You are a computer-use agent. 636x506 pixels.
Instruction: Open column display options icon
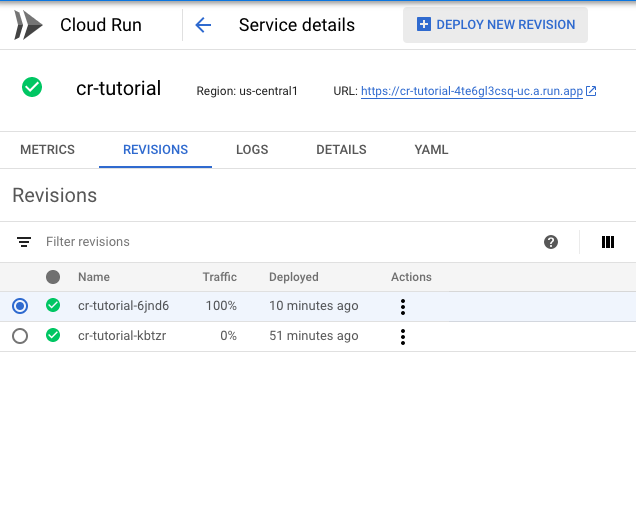click(608, 242)
